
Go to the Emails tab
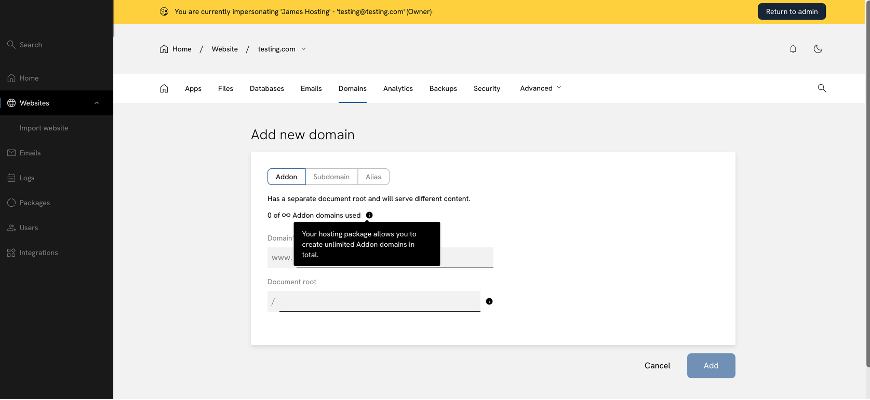coord(311,88)
